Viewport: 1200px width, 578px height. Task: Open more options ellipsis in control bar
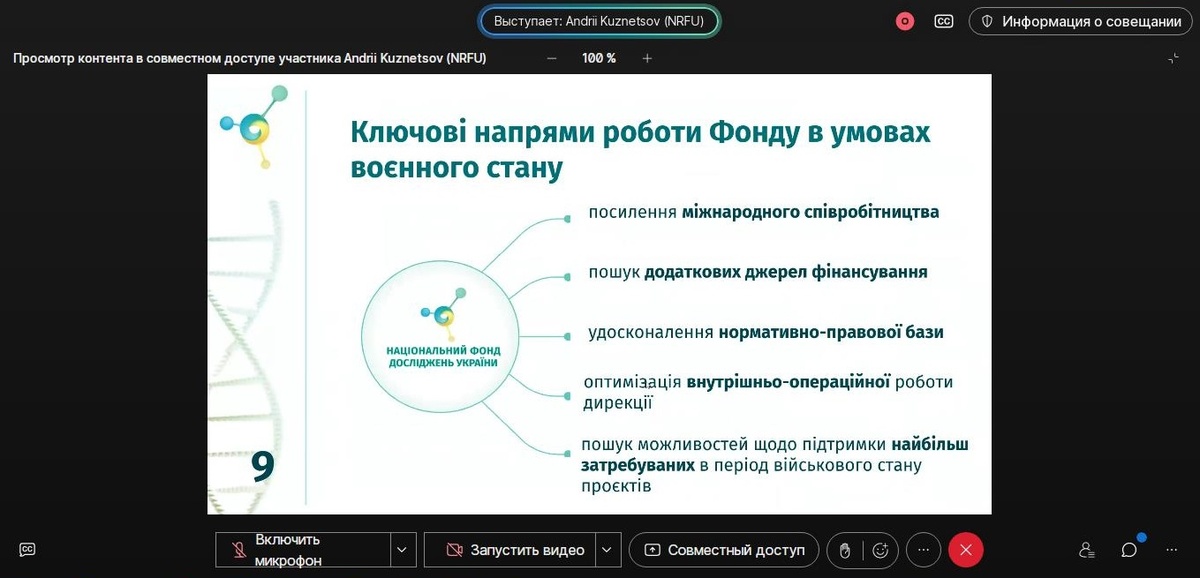(923, 550)
